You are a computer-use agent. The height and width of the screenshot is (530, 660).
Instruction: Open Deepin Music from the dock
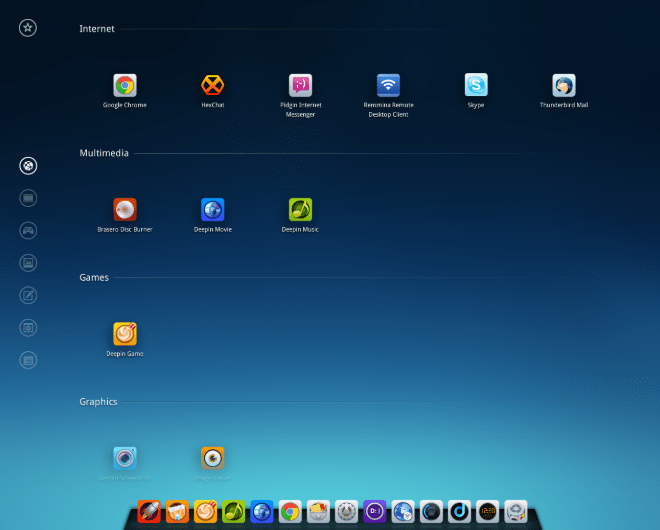click(x=234, y=511)
